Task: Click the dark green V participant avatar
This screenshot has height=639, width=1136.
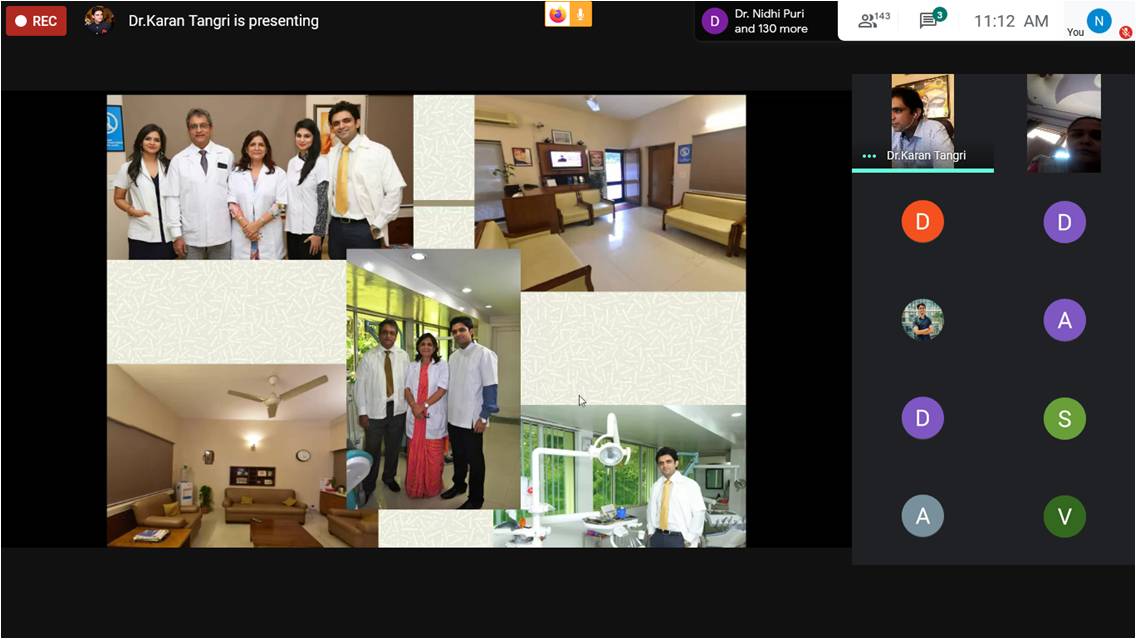Action: click(1064, 516)
